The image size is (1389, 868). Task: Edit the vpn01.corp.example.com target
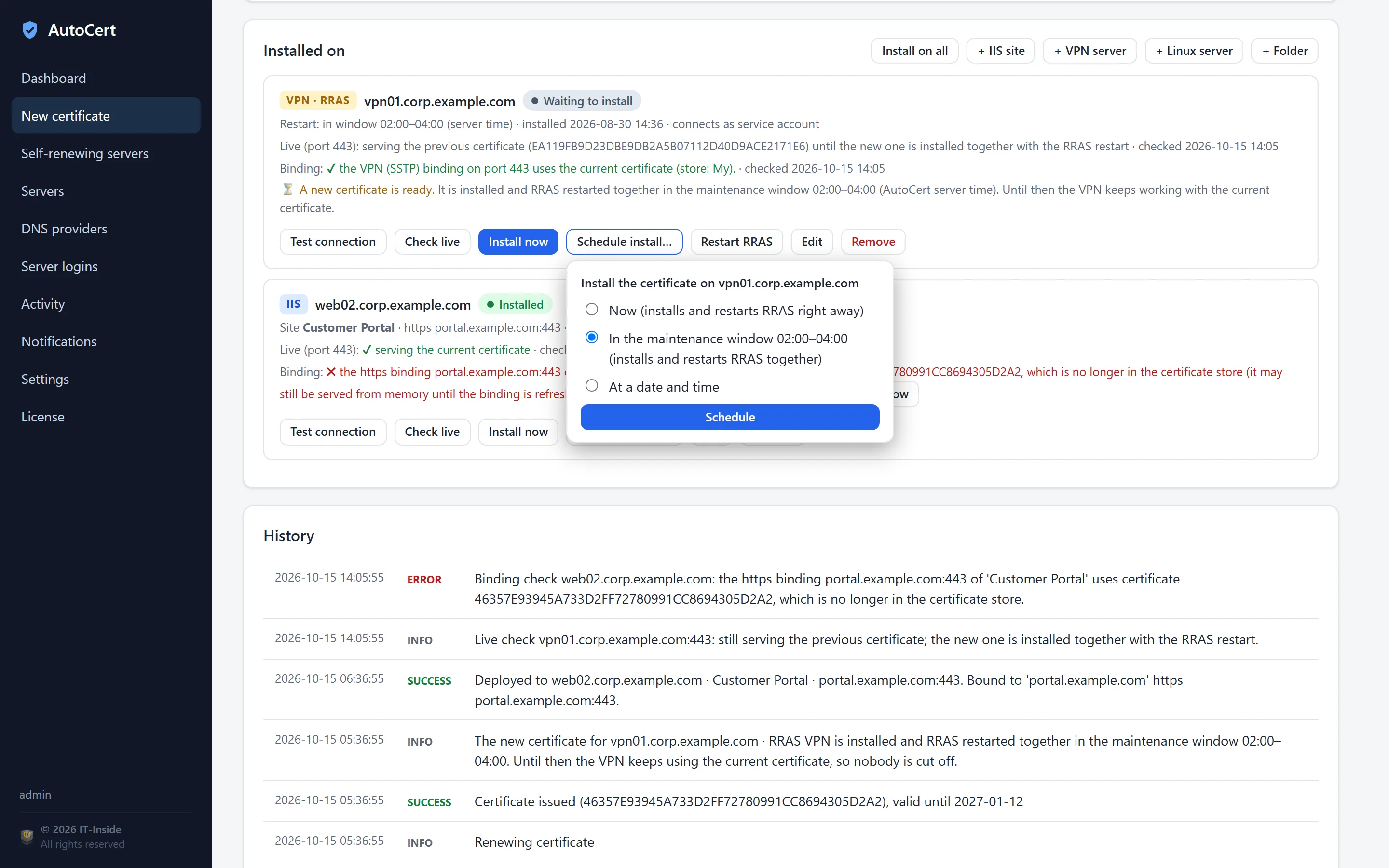[812, 242]
